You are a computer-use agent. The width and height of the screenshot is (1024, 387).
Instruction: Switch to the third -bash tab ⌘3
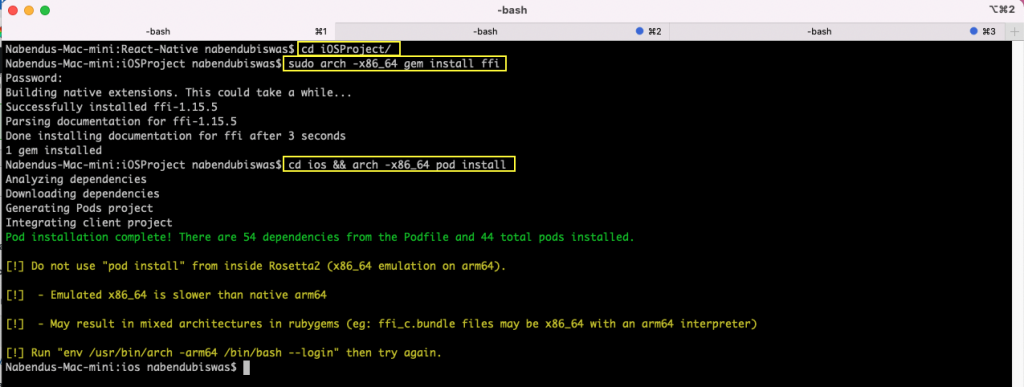point(837,31)
